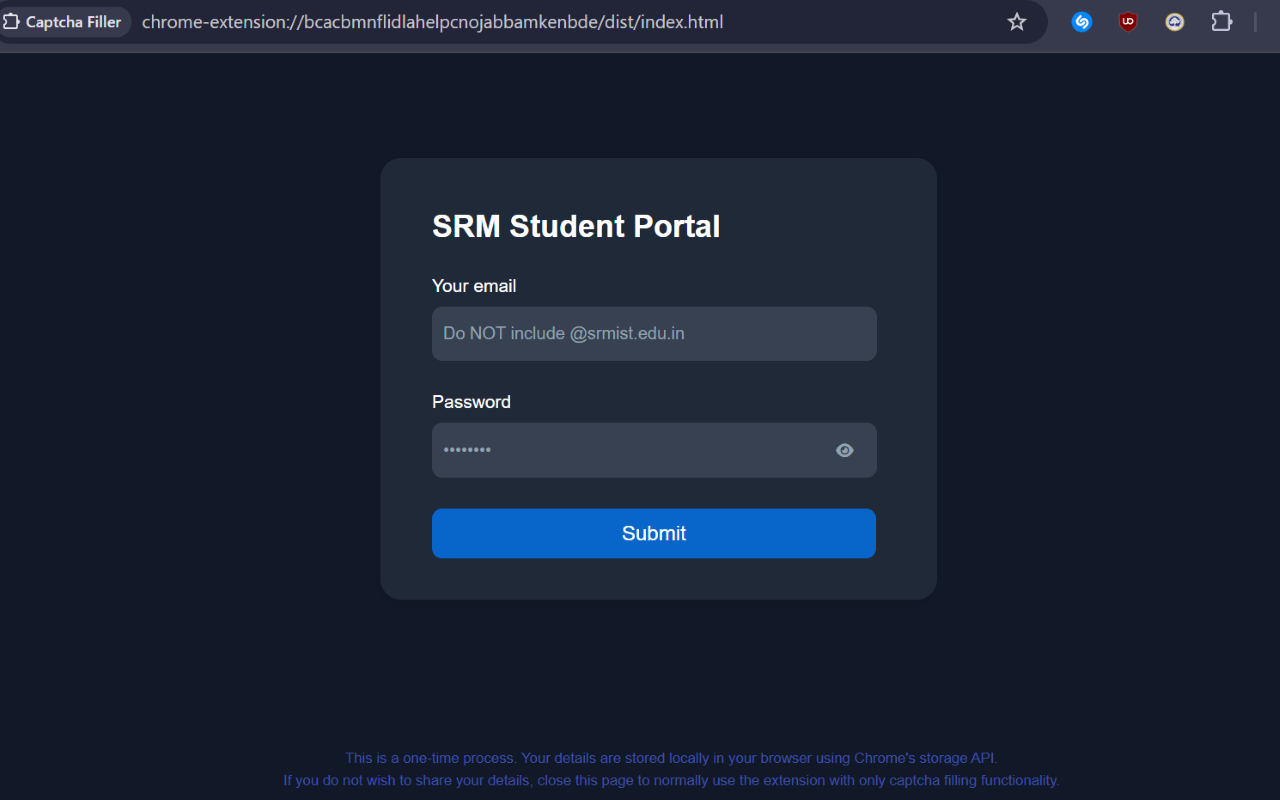This screenshot has height=800, width=1280.
Task: Click the Your email label
Action: pyautogui.click(x=474, y=286)
